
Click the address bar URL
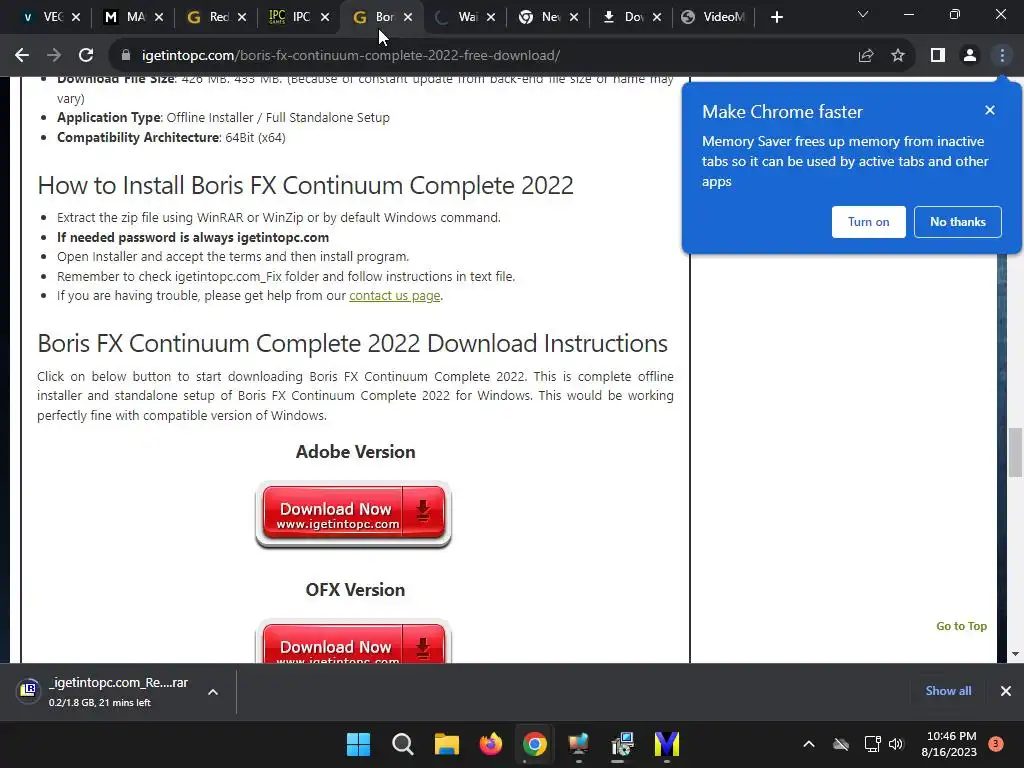tap(351, 56)
